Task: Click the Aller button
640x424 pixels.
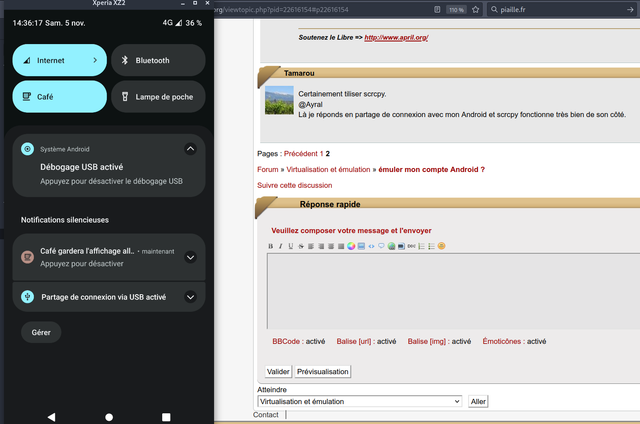Action: [x=478, y=402]
